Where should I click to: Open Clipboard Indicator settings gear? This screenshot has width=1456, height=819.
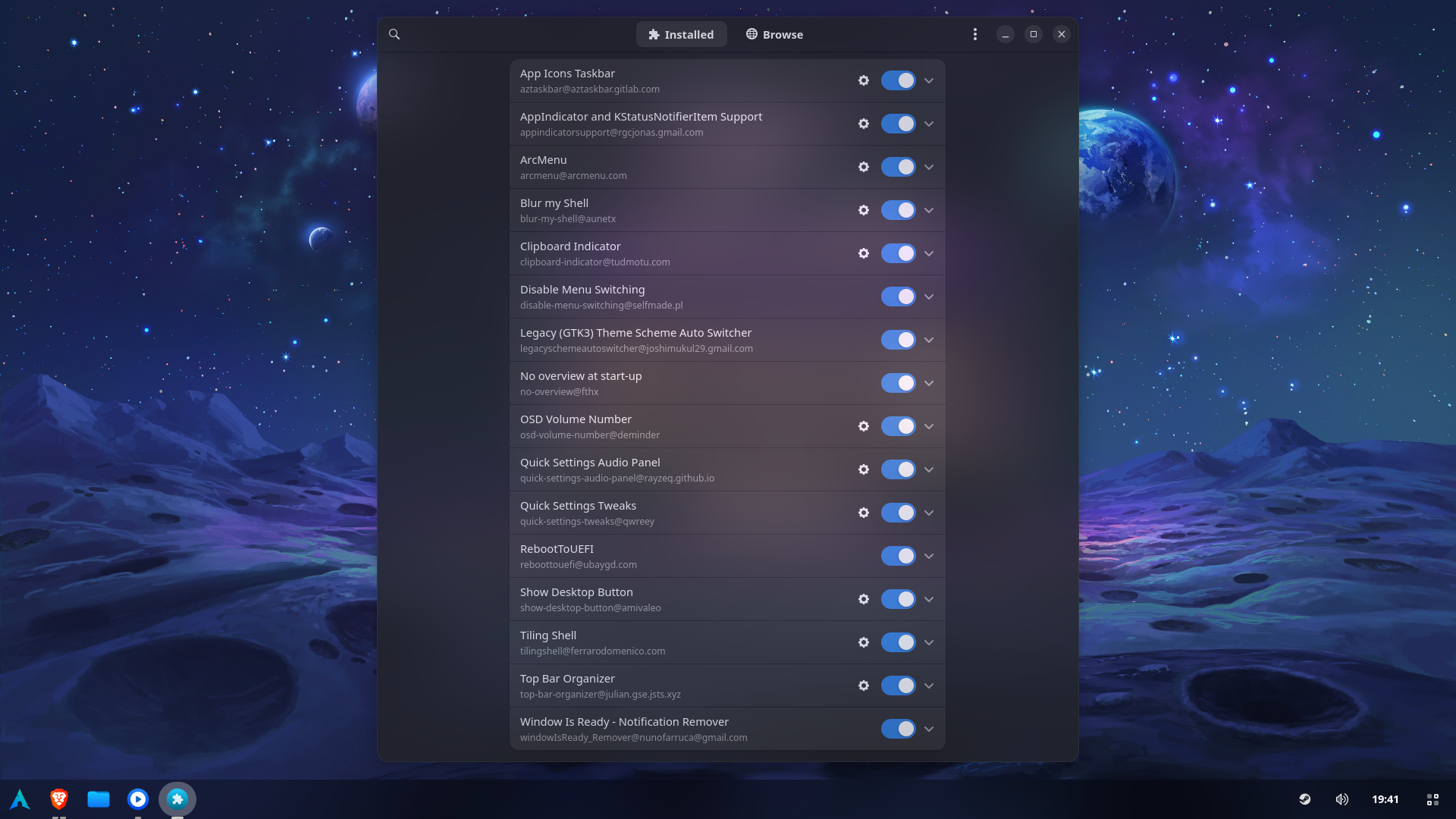pos(864,253)
